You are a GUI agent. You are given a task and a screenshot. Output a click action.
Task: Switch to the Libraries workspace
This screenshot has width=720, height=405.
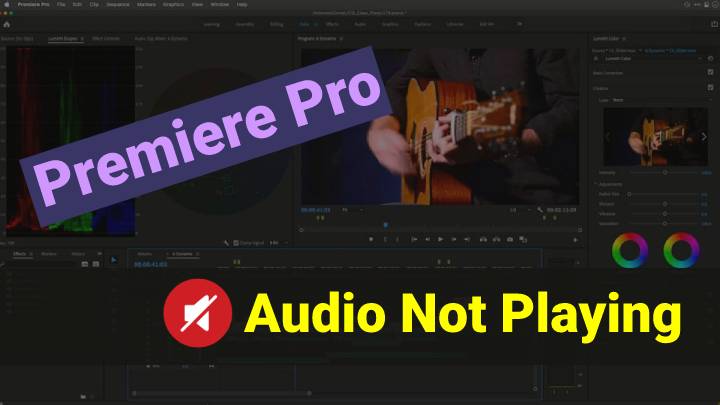[x=455, y=24]
